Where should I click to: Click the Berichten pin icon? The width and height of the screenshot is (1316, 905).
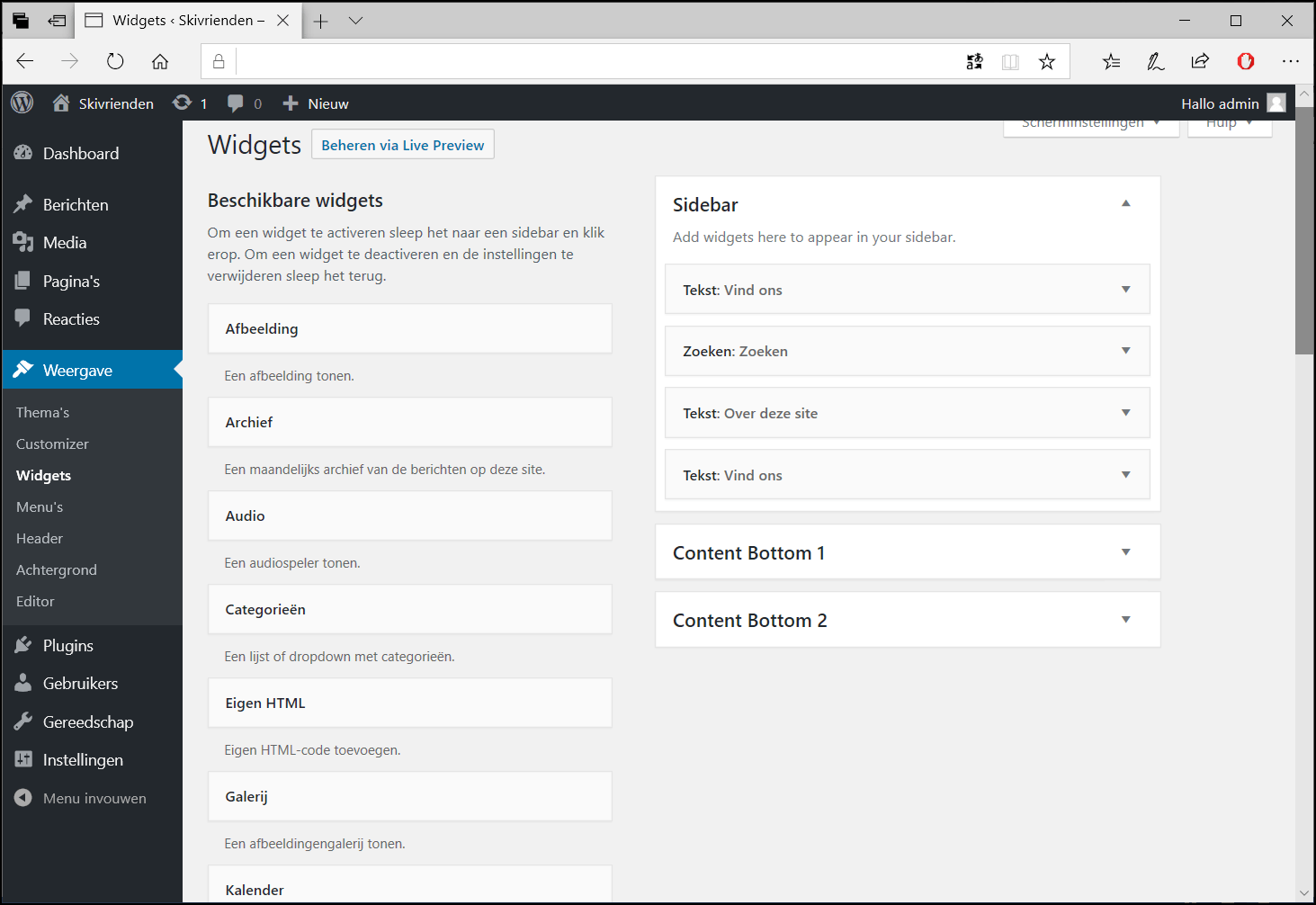click(x=23, y=204)
